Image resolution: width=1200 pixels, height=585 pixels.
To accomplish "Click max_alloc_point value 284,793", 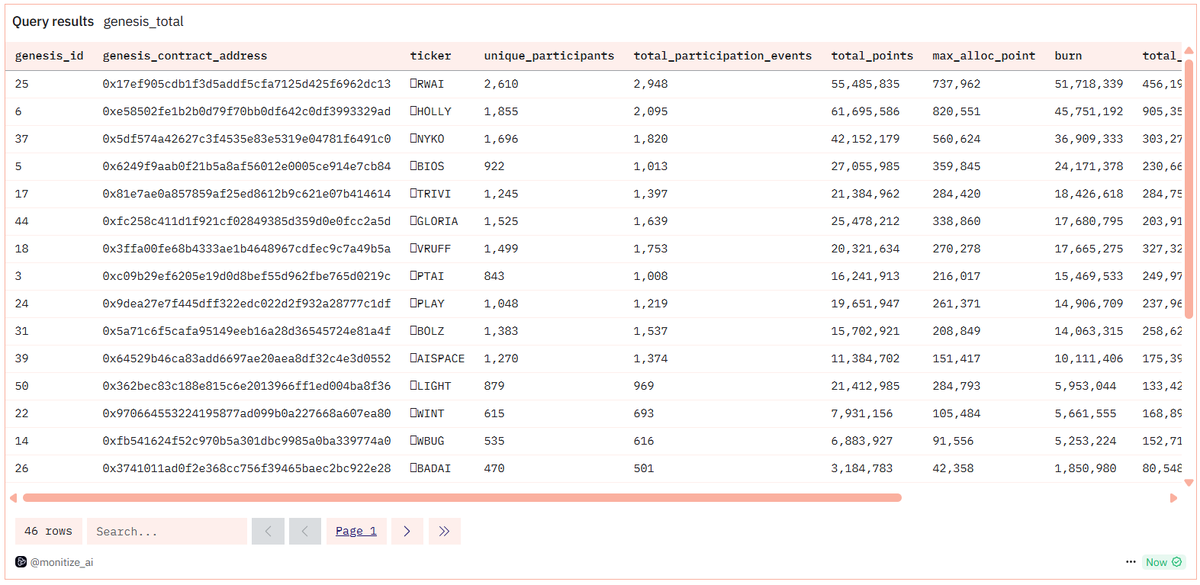I will click(x=956, y=385).
